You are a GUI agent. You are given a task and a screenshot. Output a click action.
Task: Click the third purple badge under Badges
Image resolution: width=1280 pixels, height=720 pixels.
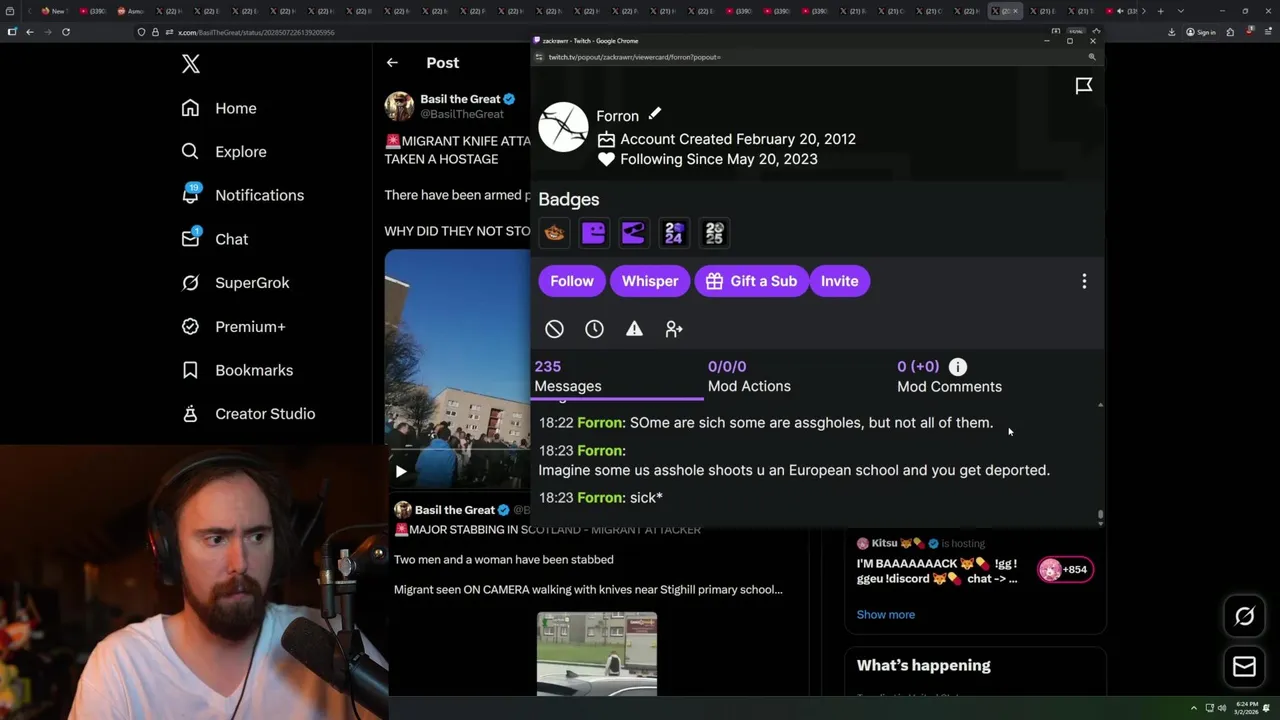click(633, 233)
